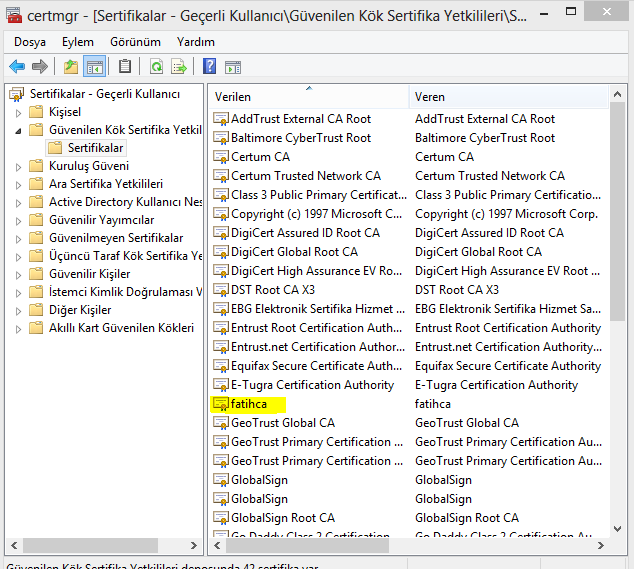Go back with the blue Back arrow
This screenshot has height=569, width=634.
pos(17,66)
